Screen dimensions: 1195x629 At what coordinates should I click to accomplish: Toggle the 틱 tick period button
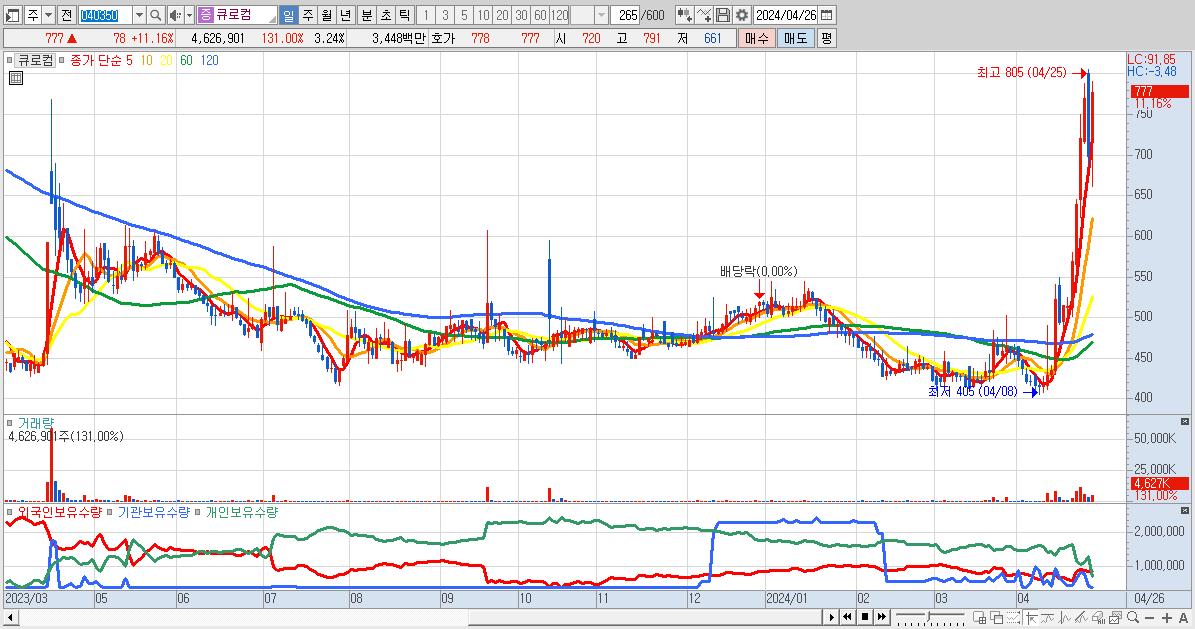coord(405,15)
